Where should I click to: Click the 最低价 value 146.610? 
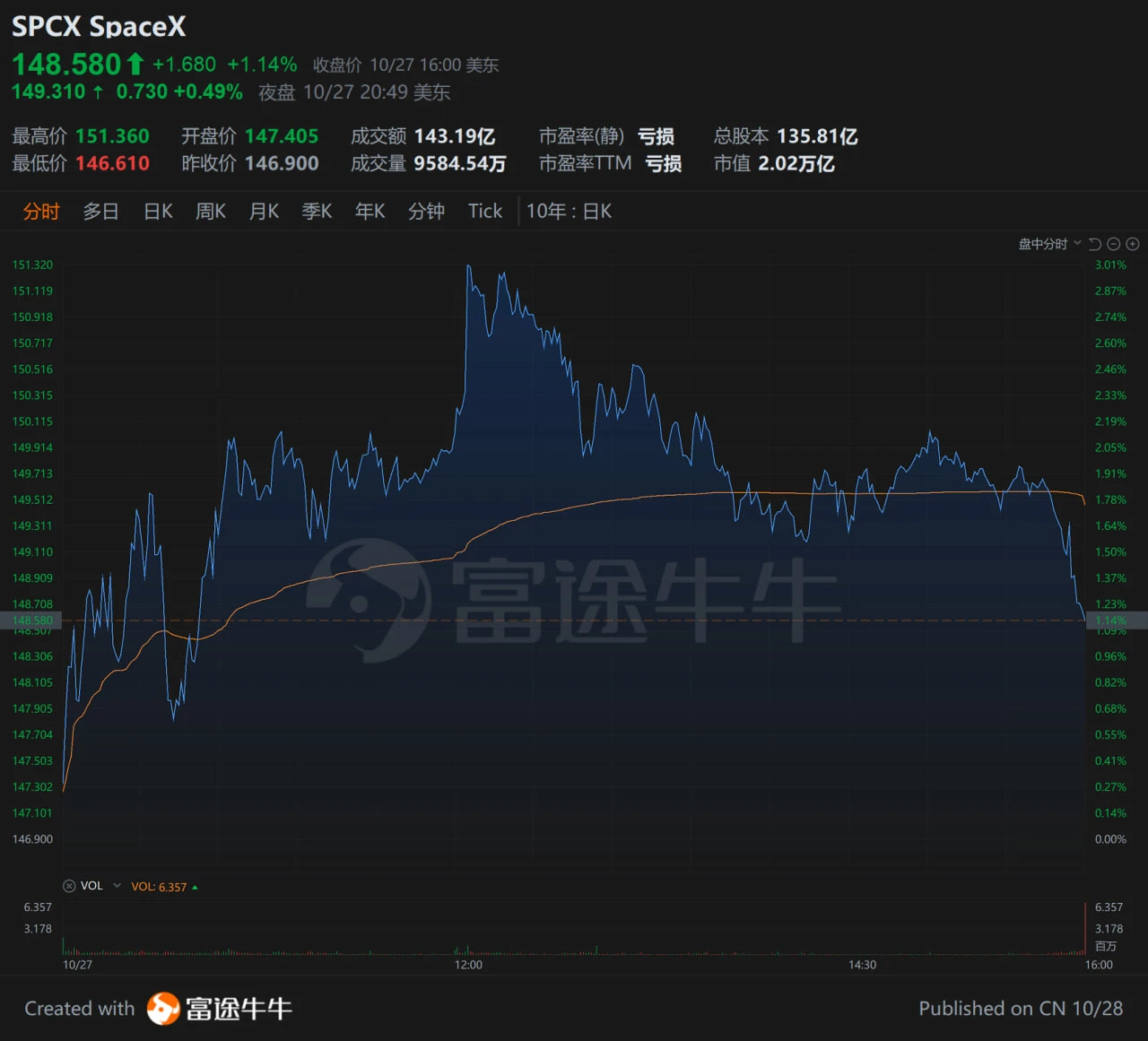pos(112,163)
